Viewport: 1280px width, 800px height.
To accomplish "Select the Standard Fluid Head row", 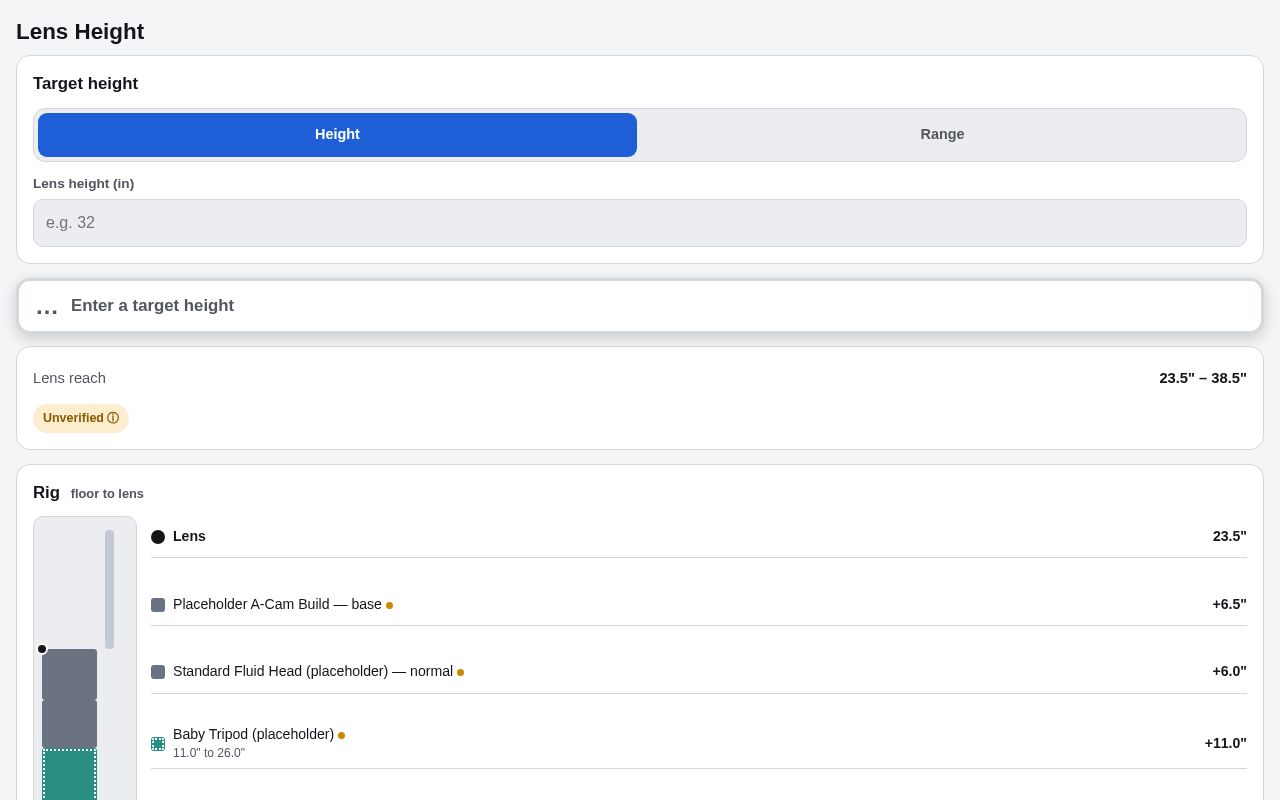I will pyautogui.click(x=699, y=672).
